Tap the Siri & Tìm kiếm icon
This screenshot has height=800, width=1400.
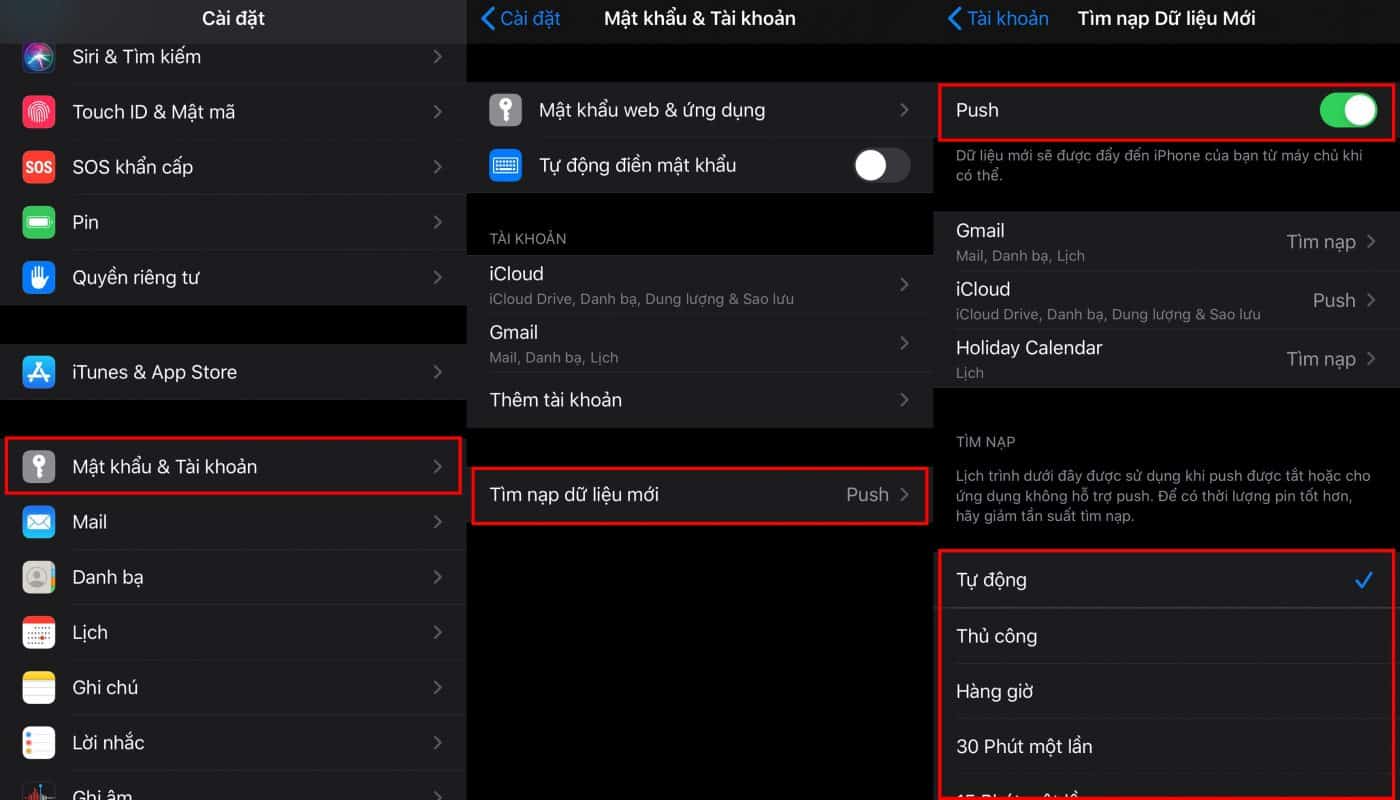point(39,57)
